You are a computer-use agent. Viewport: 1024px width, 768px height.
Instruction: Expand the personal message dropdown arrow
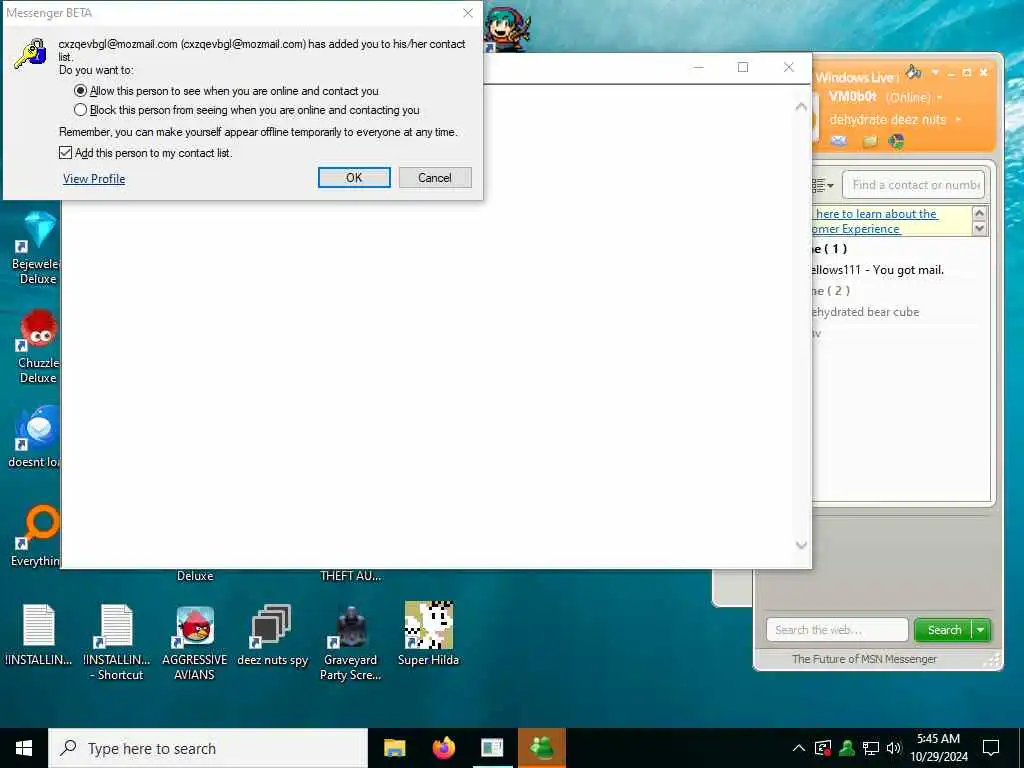click(958, 120)
